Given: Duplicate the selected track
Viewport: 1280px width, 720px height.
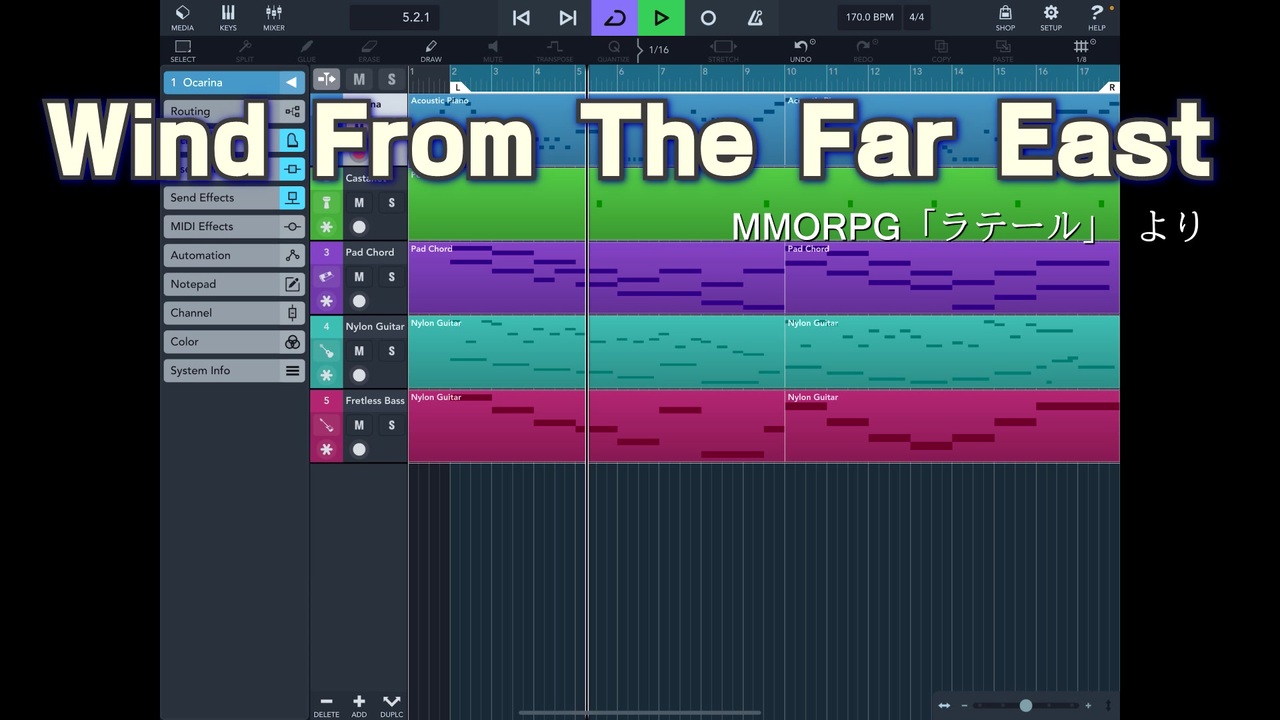Looking at the screenshot, I should point(391,706).
